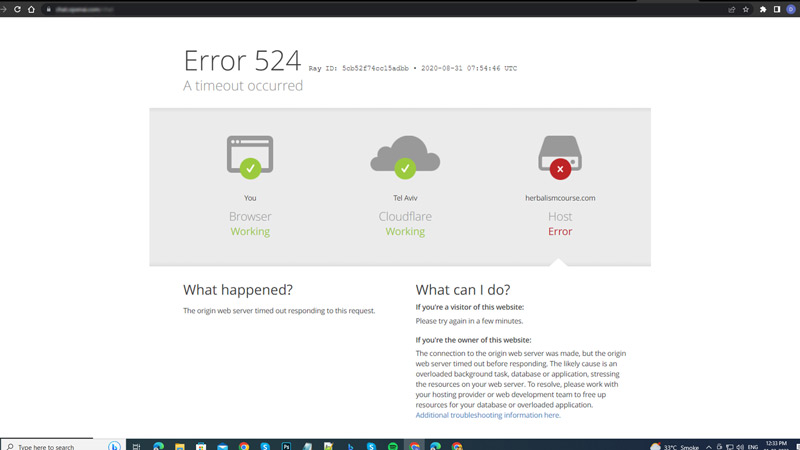Click the red "Error" host status text
The image size is (800, 450).
[x=560, y=231]
